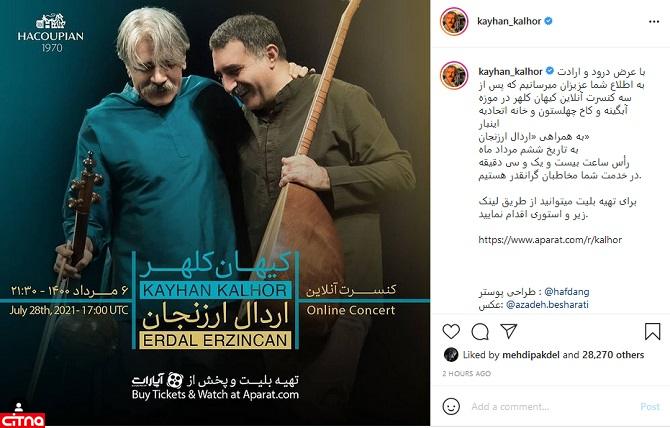
Task: Save the post with the bookmark icon
Action: coord(652,331)
